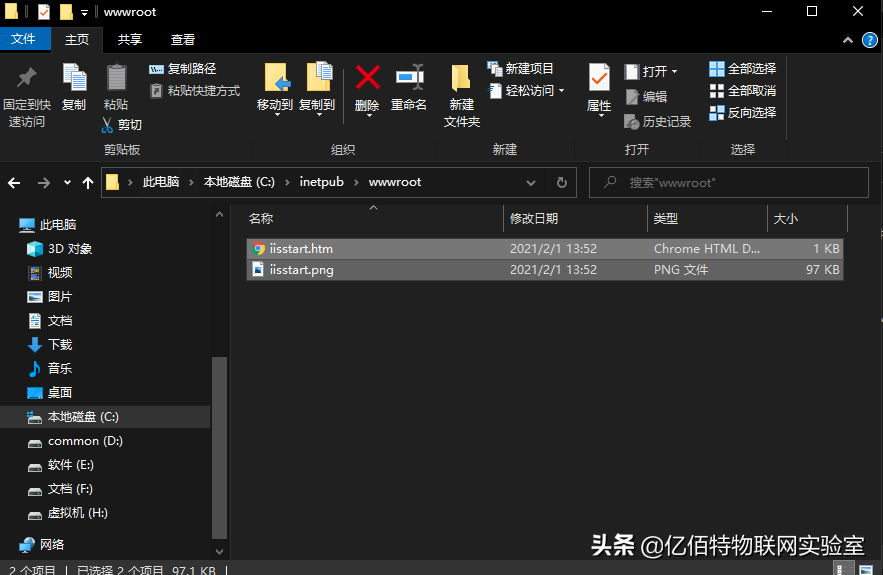The width and height of the screenshot is (883, 575).
Task: Click the Copy Path (复制路径) icon
Action: (157, 69)
